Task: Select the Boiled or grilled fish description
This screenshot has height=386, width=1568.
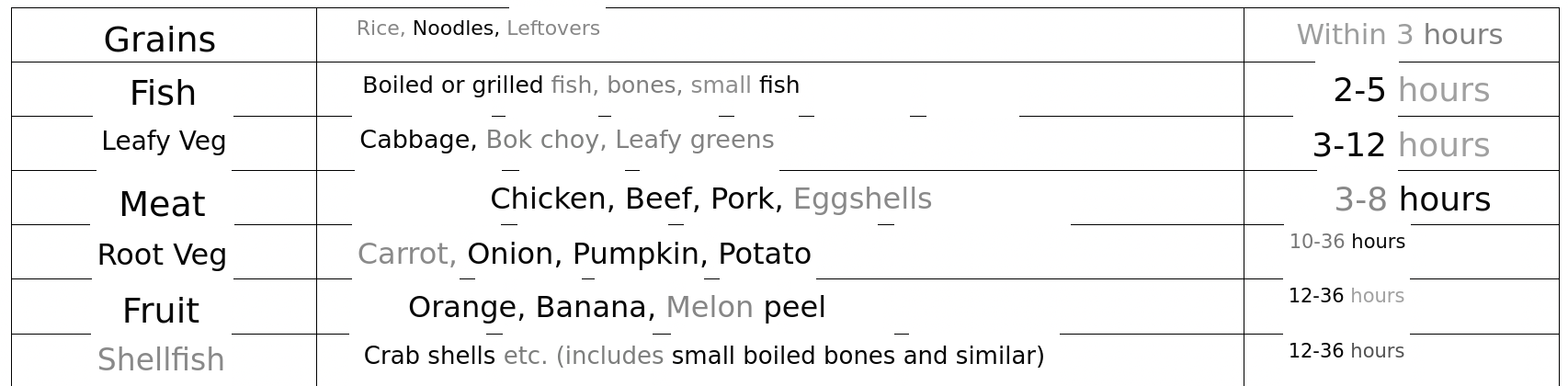Action: click(x=581, y=85)
